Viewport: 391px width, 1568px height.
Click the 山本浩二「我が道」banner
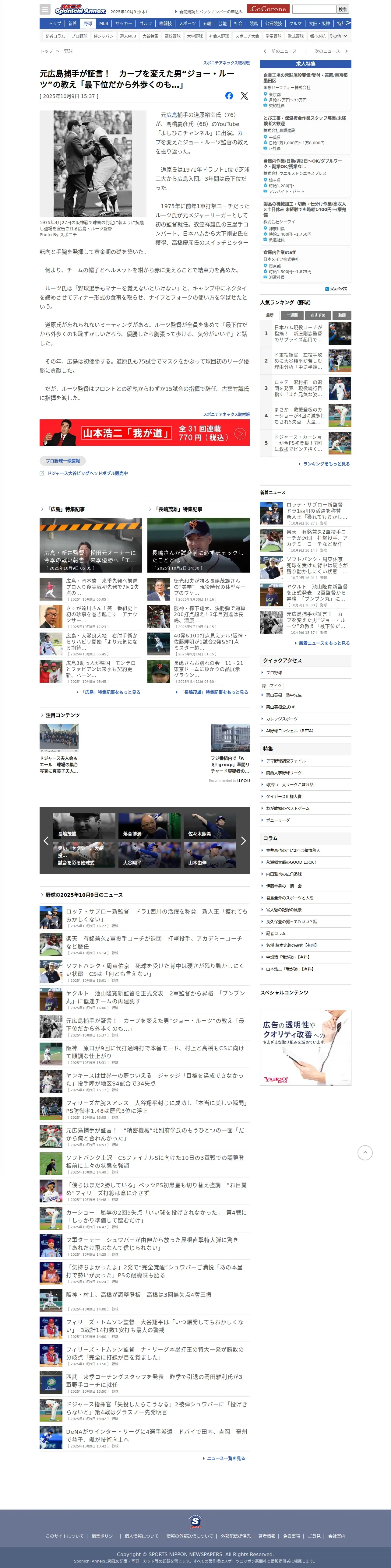click(x=144, y=433)
